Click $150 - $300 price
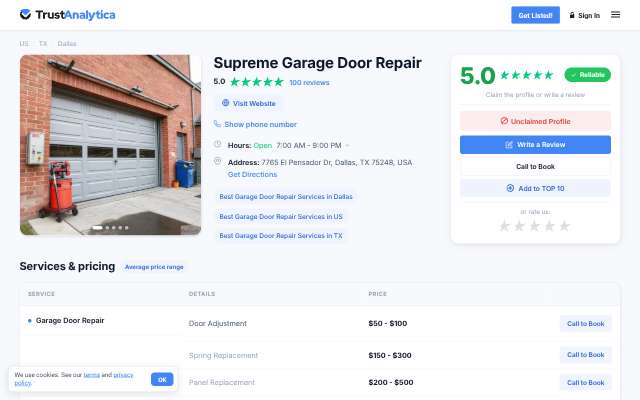The width and height of the screenshot is (640, 400). (390, 355)
